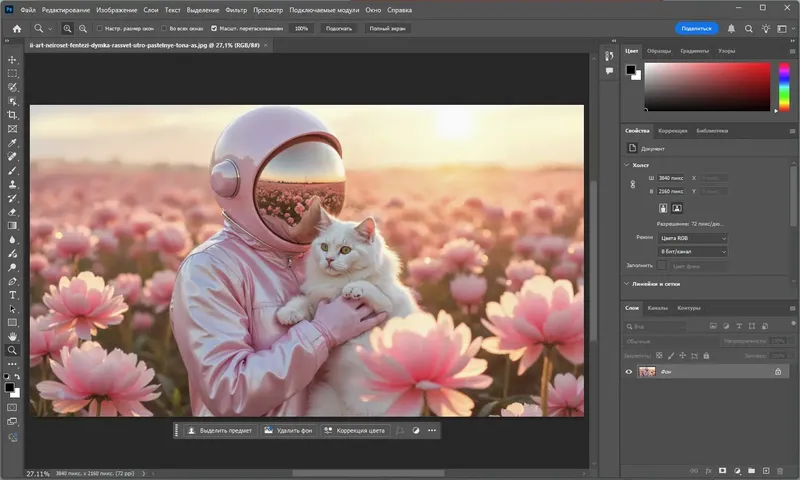
Task: Open the '8 бит/канал' bit depth dropdown
Action: coord(693,252)
